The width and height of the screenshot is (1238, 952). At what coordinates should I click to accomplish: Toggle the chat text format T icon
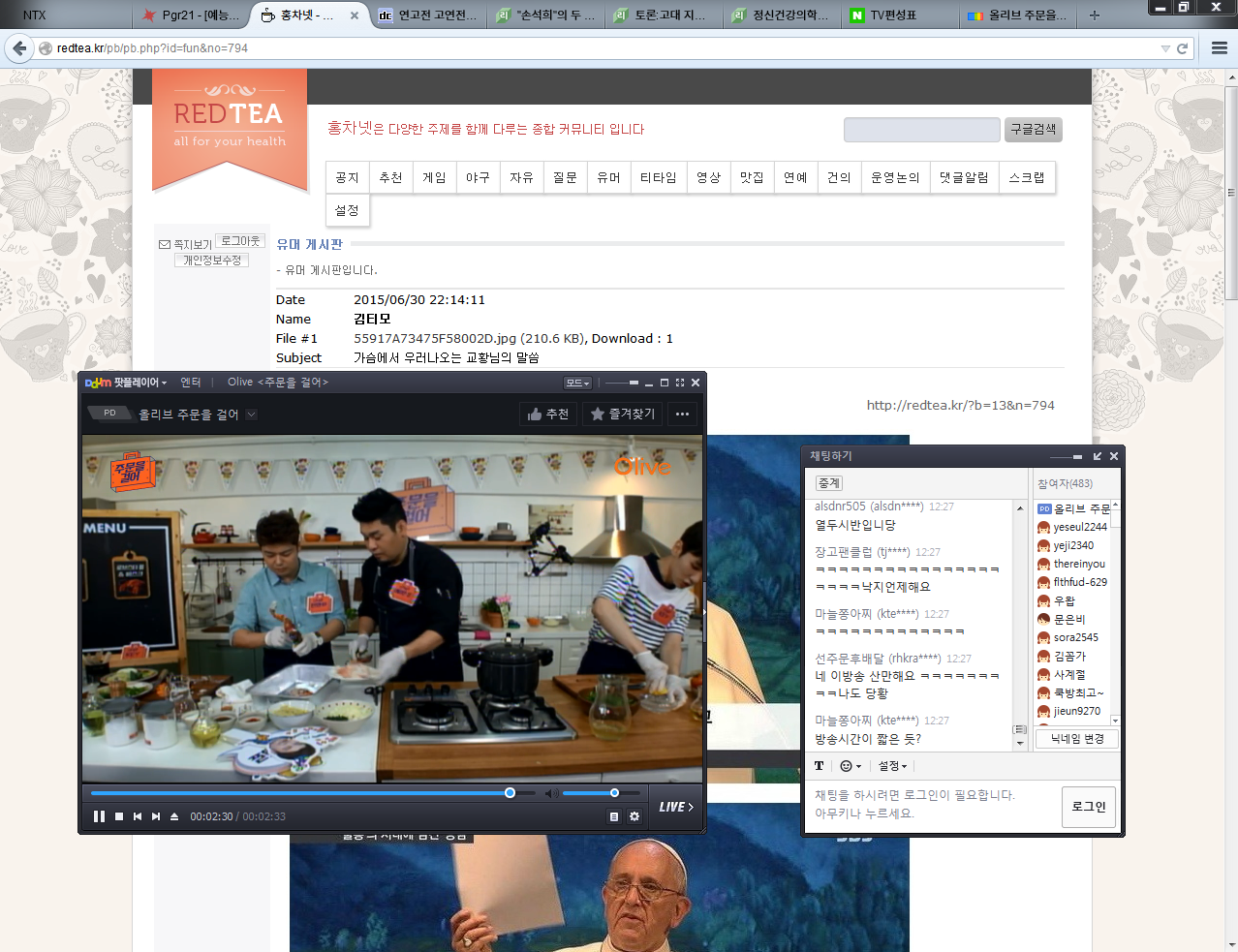[x=819, y=766]
